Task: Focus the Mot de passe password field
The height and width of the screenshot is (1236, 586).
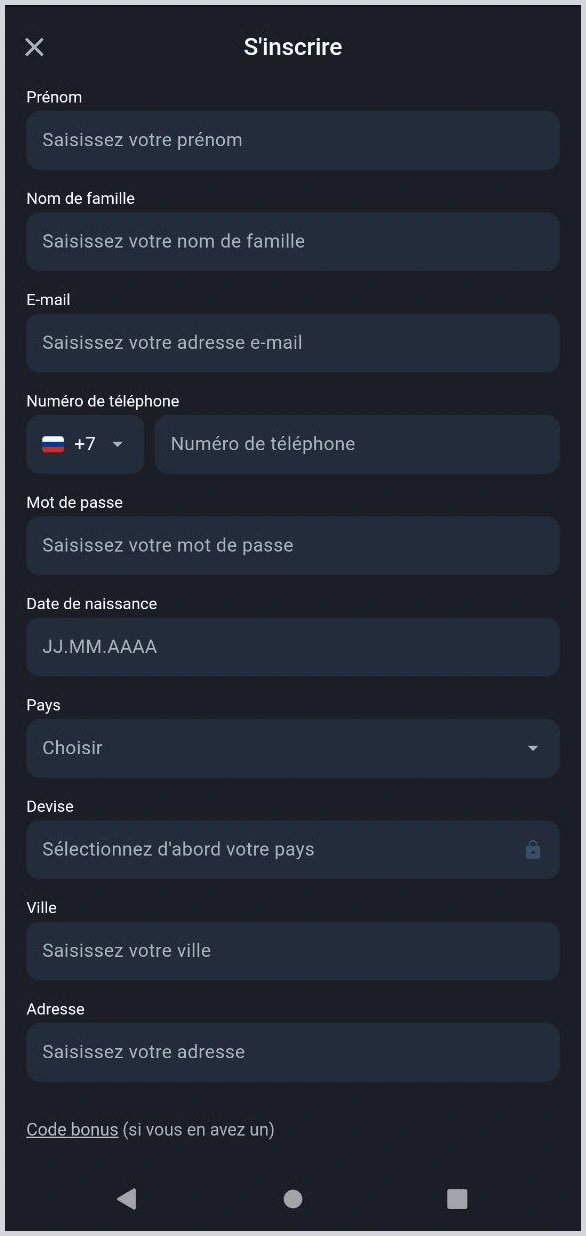Action: click(293, 545)
